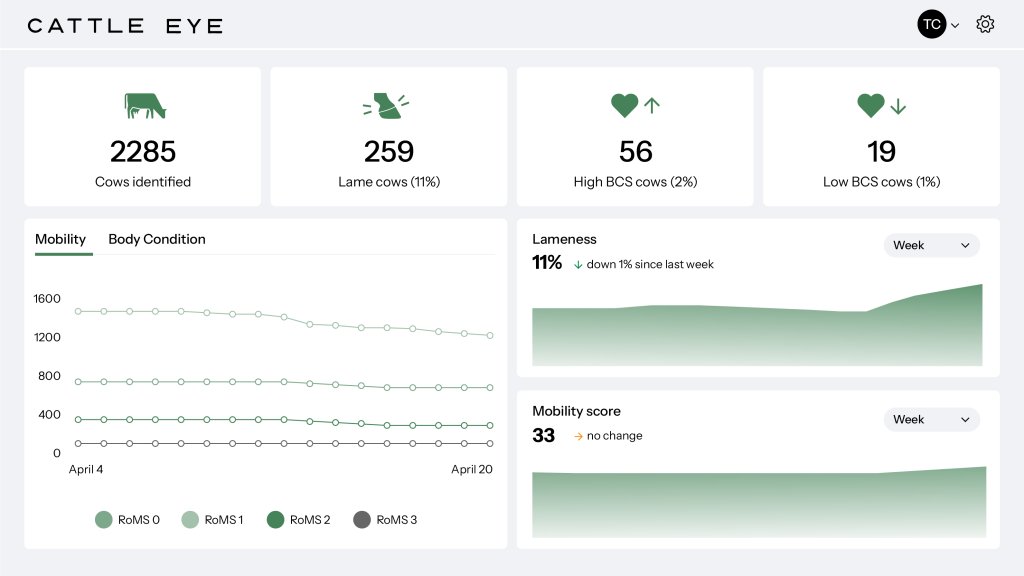1024x576 pixels.
Task: Click the lame hoof icon
Action: tap(386, 105)
